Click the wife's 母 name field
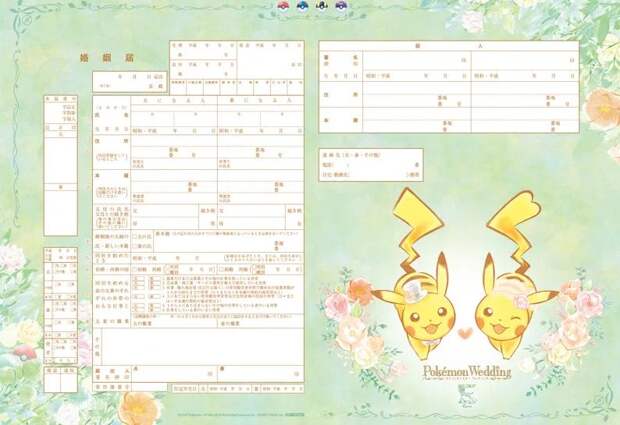This screenshot has width=620, height=425. [x=251, y=223]
